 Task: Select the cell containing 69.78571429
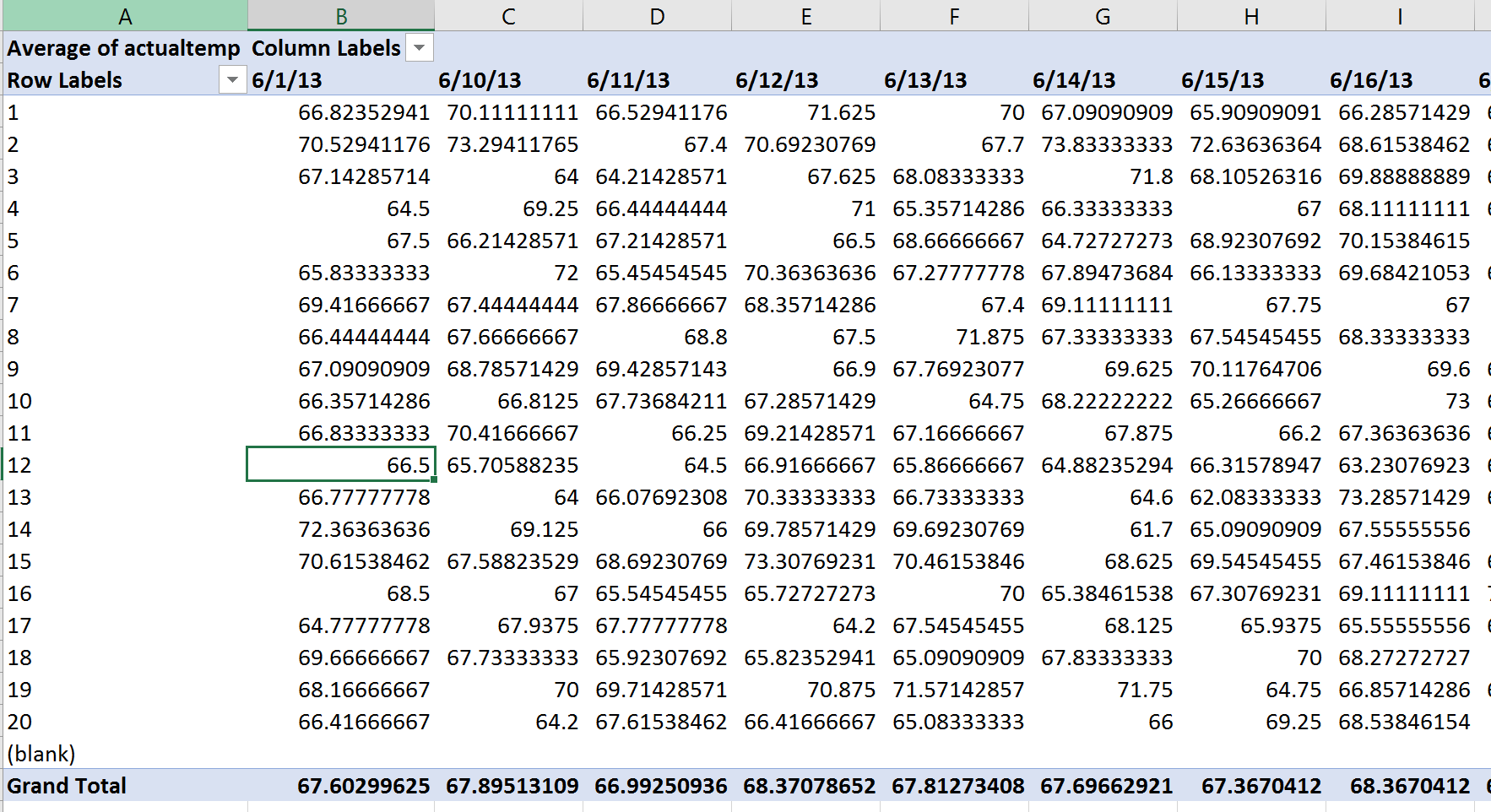pyautogui.click(x=805, y=529)
